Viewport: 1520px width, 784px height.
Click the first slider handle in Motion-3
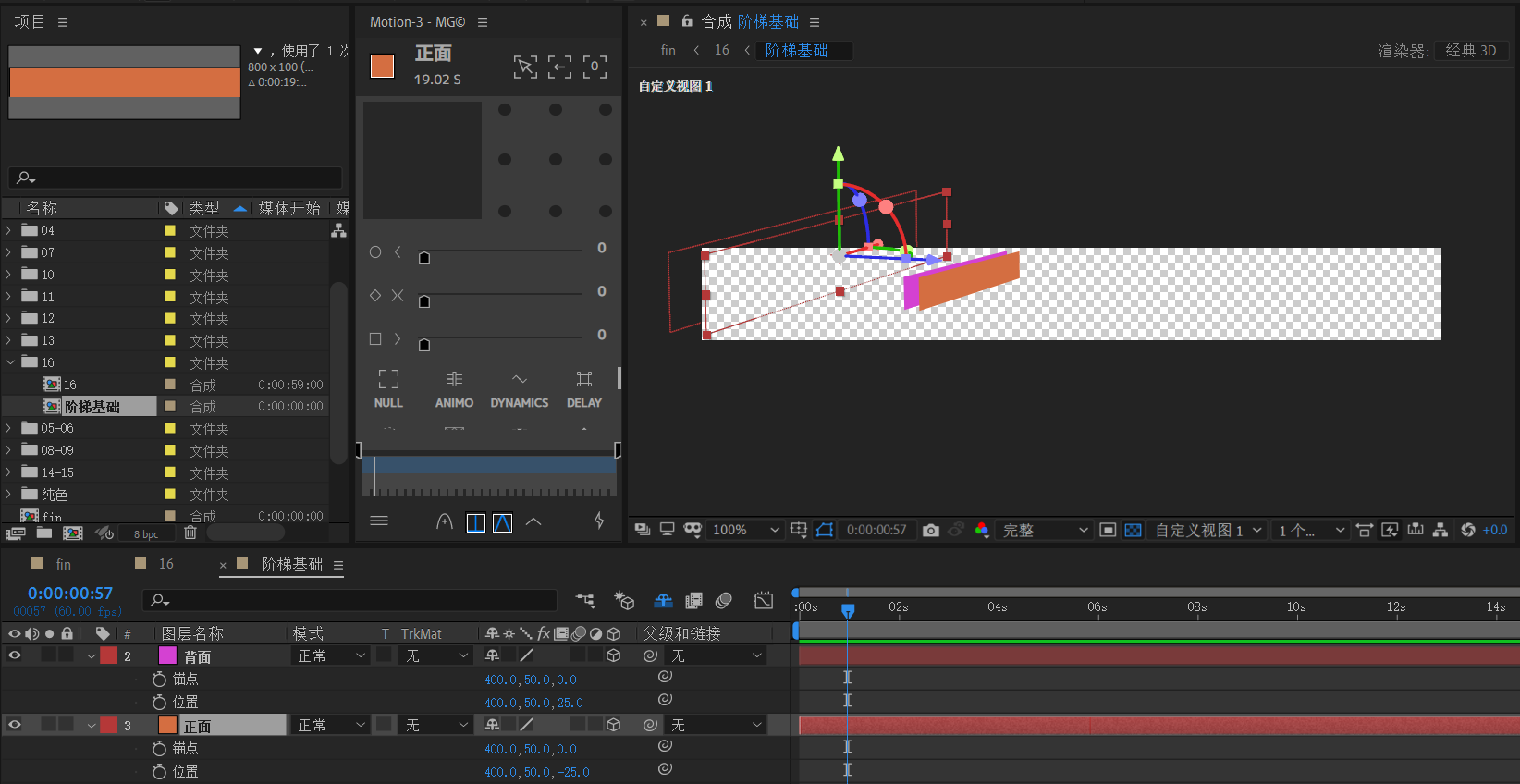[424, 258]
